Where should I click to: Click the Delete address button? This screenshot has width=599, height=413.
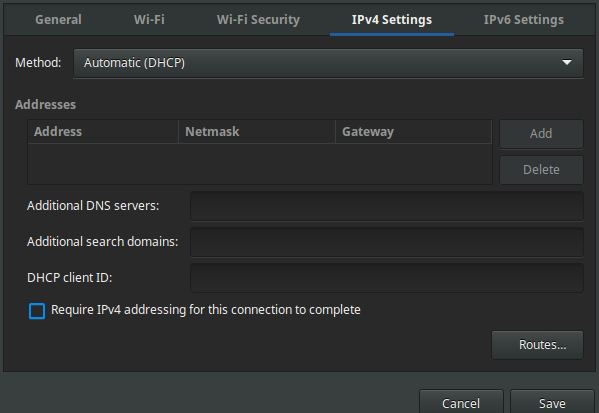pyautogui.click(x=541, y=170)
